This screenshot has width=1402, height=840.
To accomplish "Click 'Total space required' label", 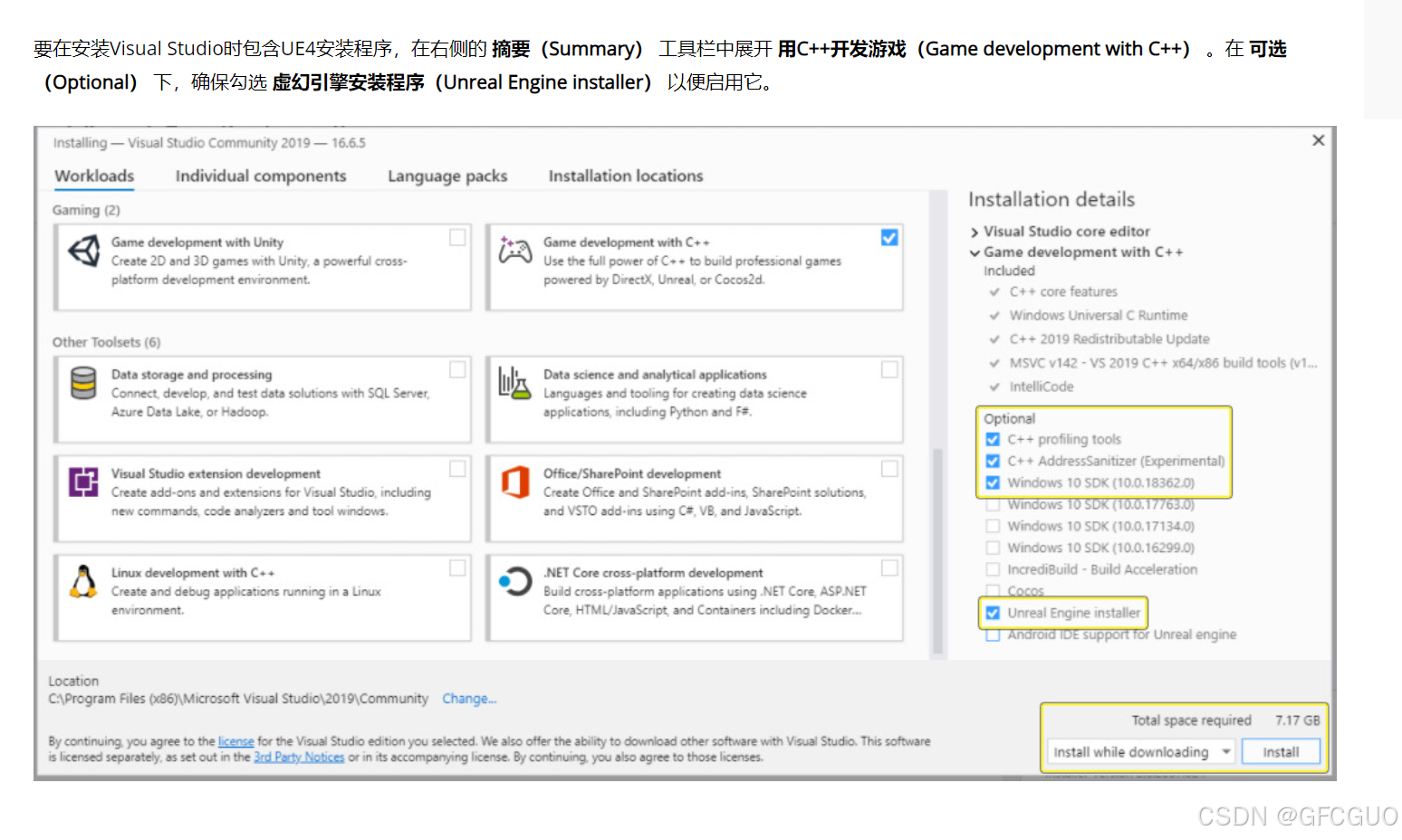I will [1191, 721].
